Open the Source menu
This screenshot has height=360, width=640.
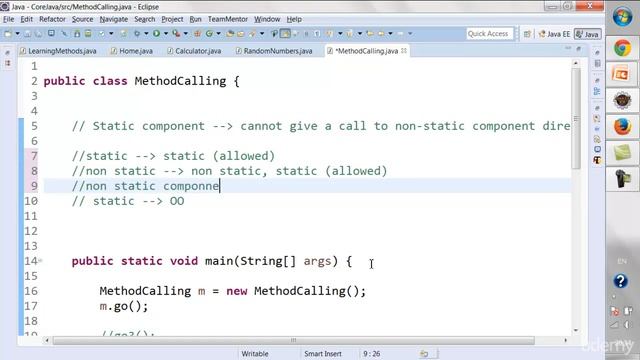pos(82,19)
